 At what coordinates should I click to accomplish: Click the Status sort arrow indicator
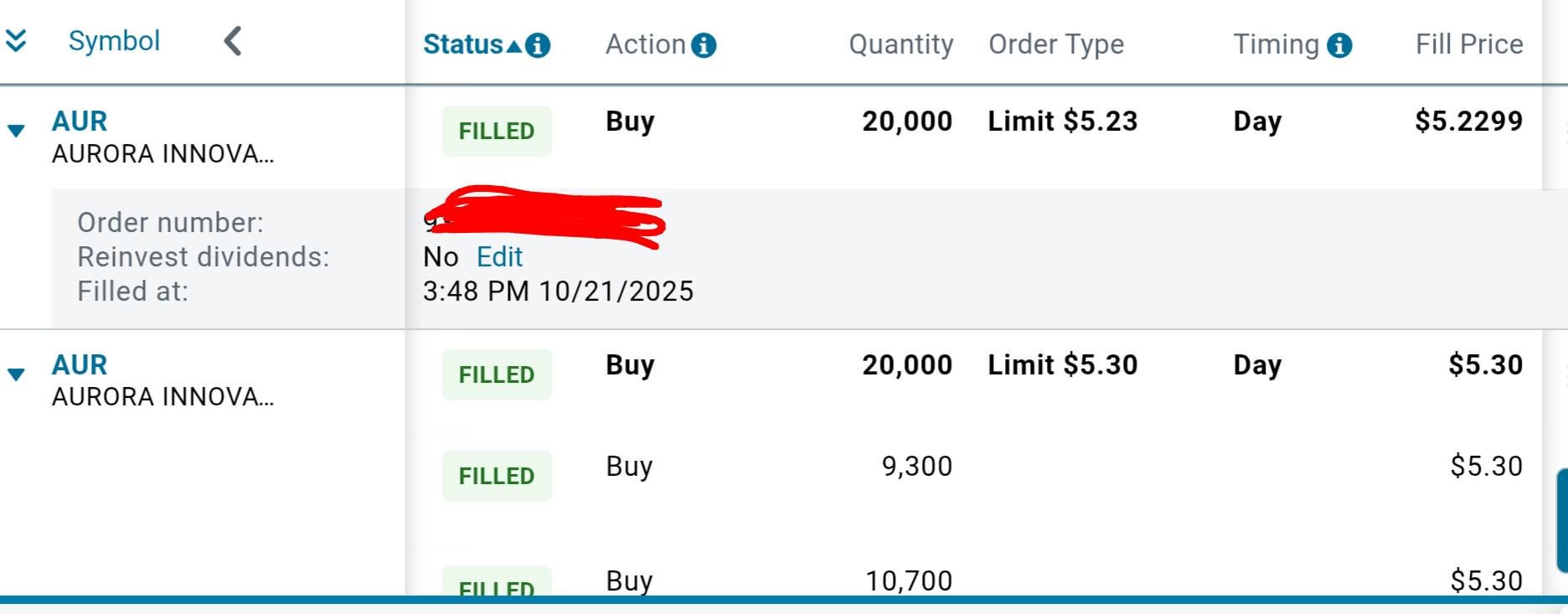point(513,46)
